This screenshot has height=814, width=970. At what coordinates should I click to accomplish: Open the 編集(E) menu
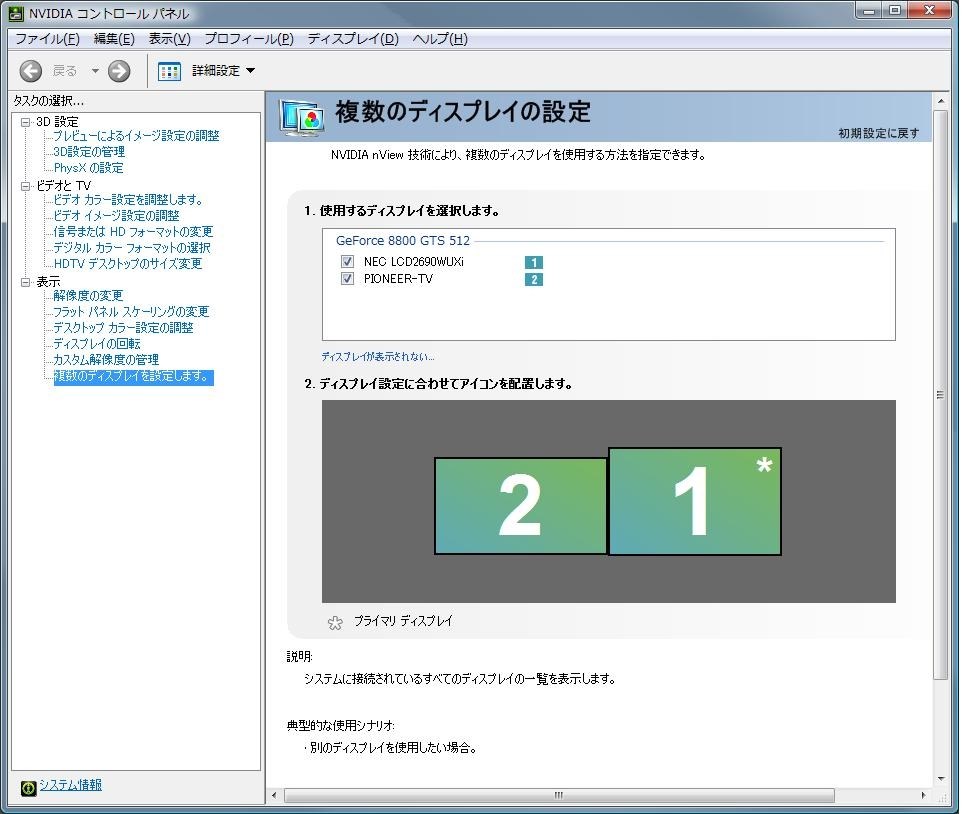point(114,39)
